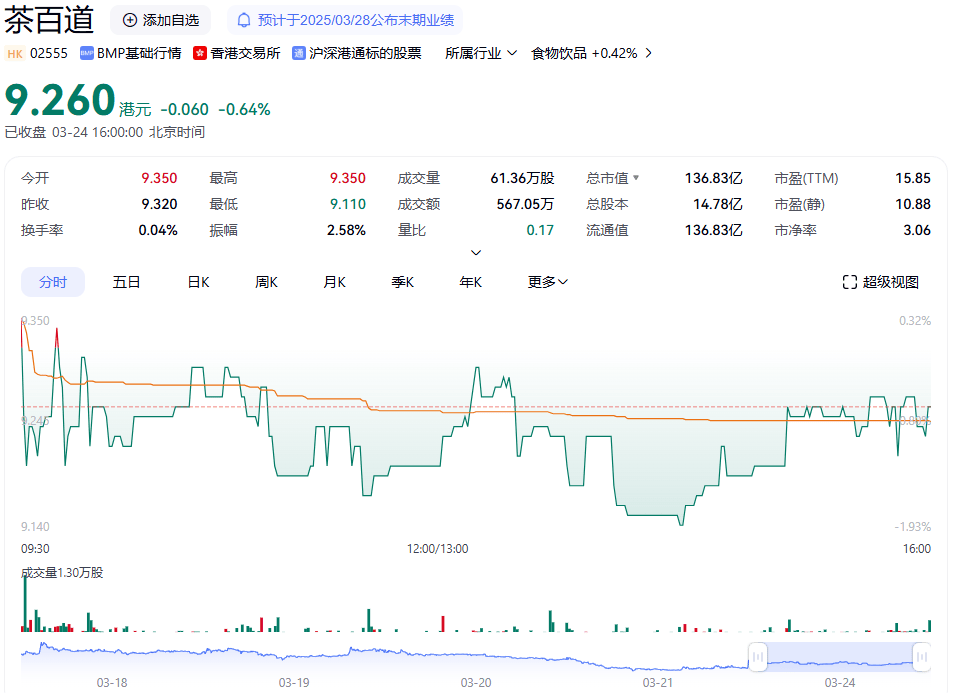Click the right handle of range slider
The width and height of the screenshot is (955, 693).
pos(922,657)
